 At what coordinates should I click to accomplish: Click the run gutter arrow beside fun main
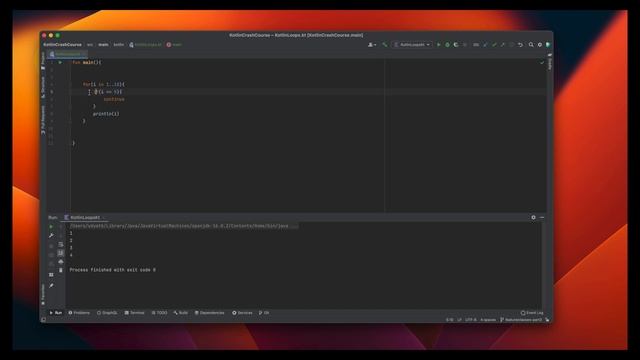tap(60, 62)
